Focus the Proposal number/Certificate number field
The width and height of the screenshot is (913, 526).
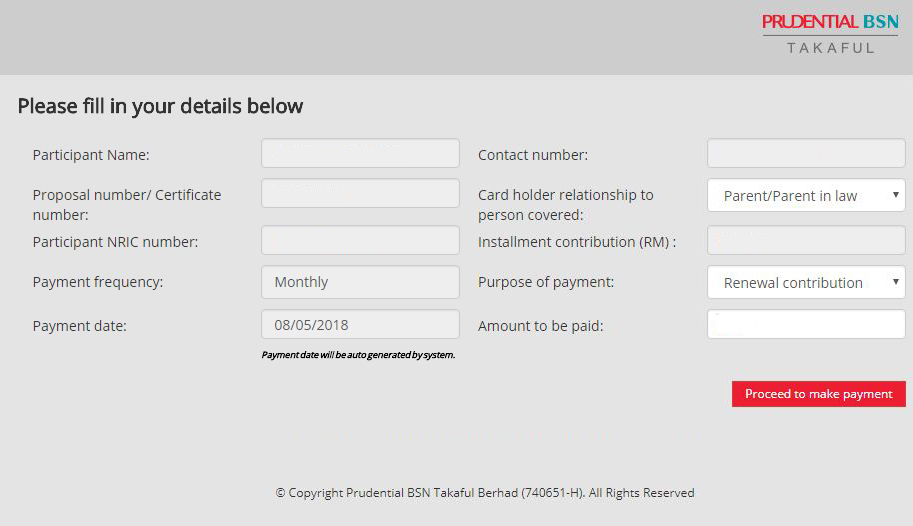click(360, 194)
